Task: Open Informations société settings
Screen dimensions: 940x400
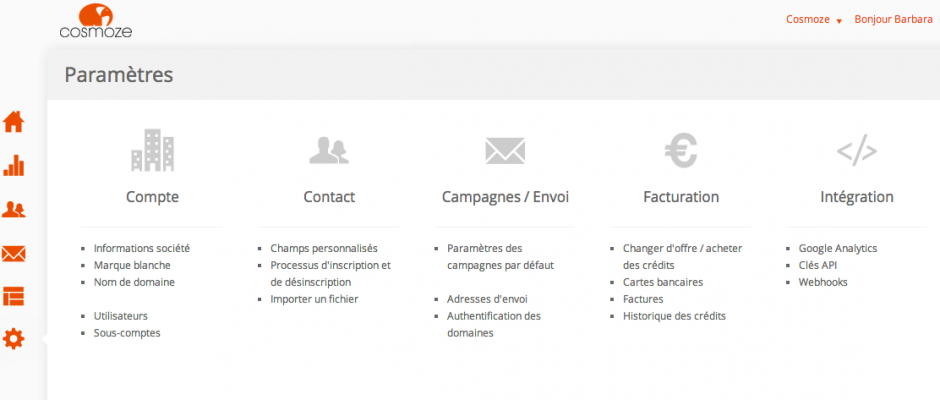Action: click(x=141, y=248)
